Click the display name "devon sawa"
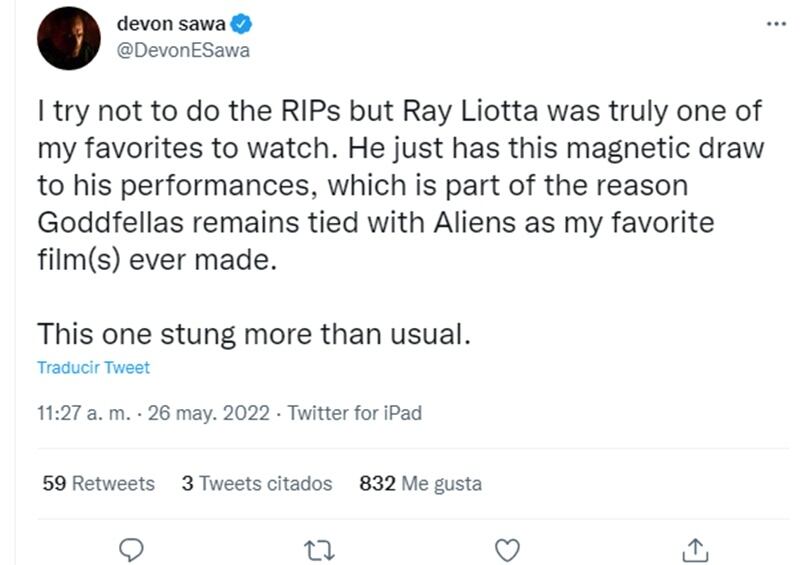Screen dimensions: 800x565 point(171,25)
